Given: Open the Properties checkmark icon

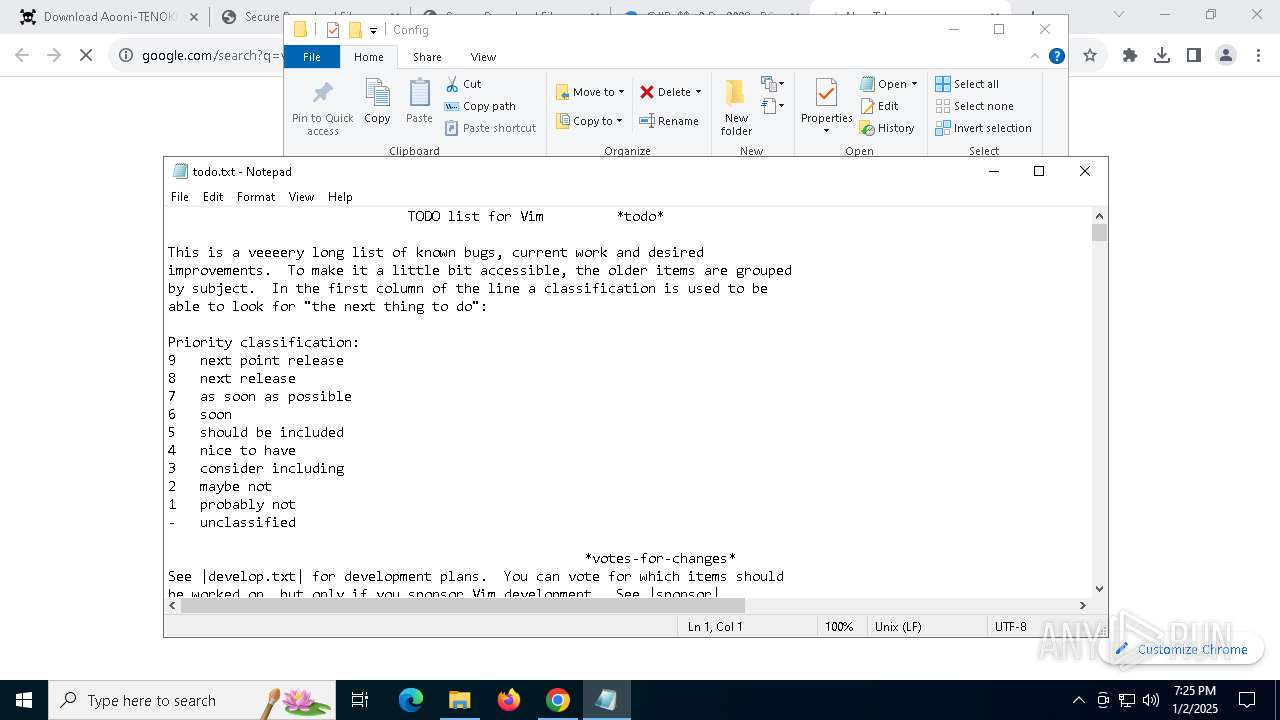Looking at the screenshot, I should (826, 93).
